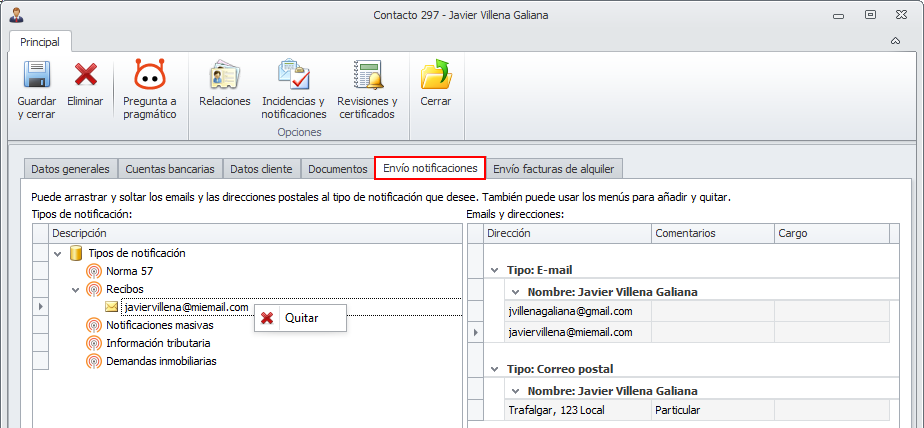Maximize the contact window

point(870,15)
